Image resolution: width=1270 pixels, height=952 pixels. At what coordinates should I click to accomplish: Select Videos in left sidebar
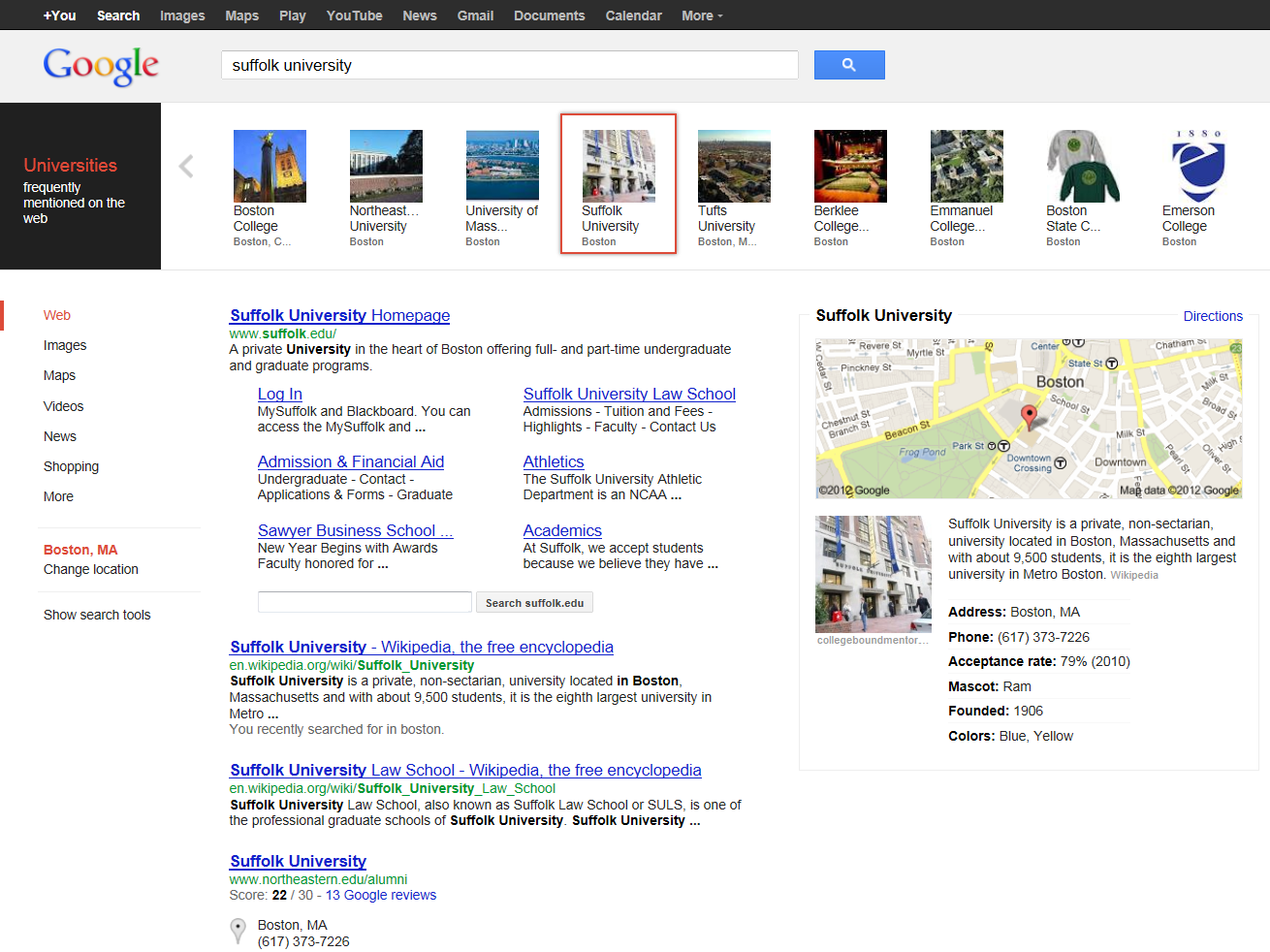click(x=63, y=406)
